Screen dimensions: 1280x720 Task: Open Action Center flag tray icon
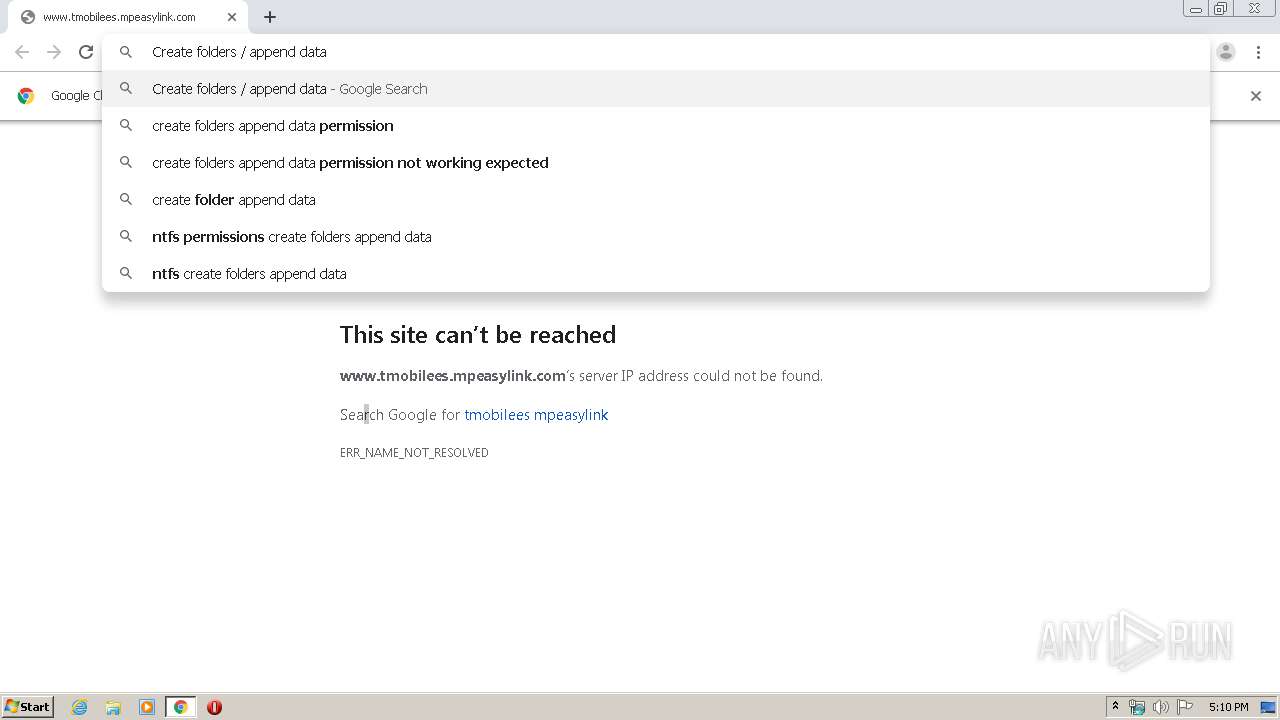1184,707
